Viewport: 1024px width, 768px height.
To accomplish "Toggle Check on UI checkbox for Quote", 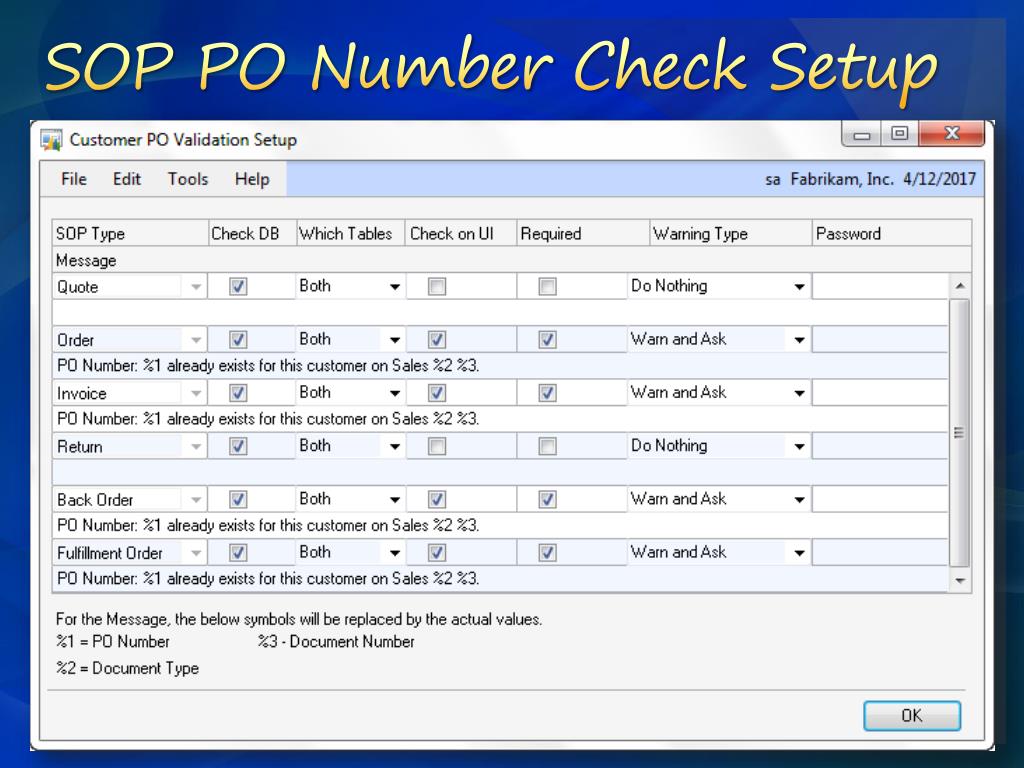I will tap(437, 287).
